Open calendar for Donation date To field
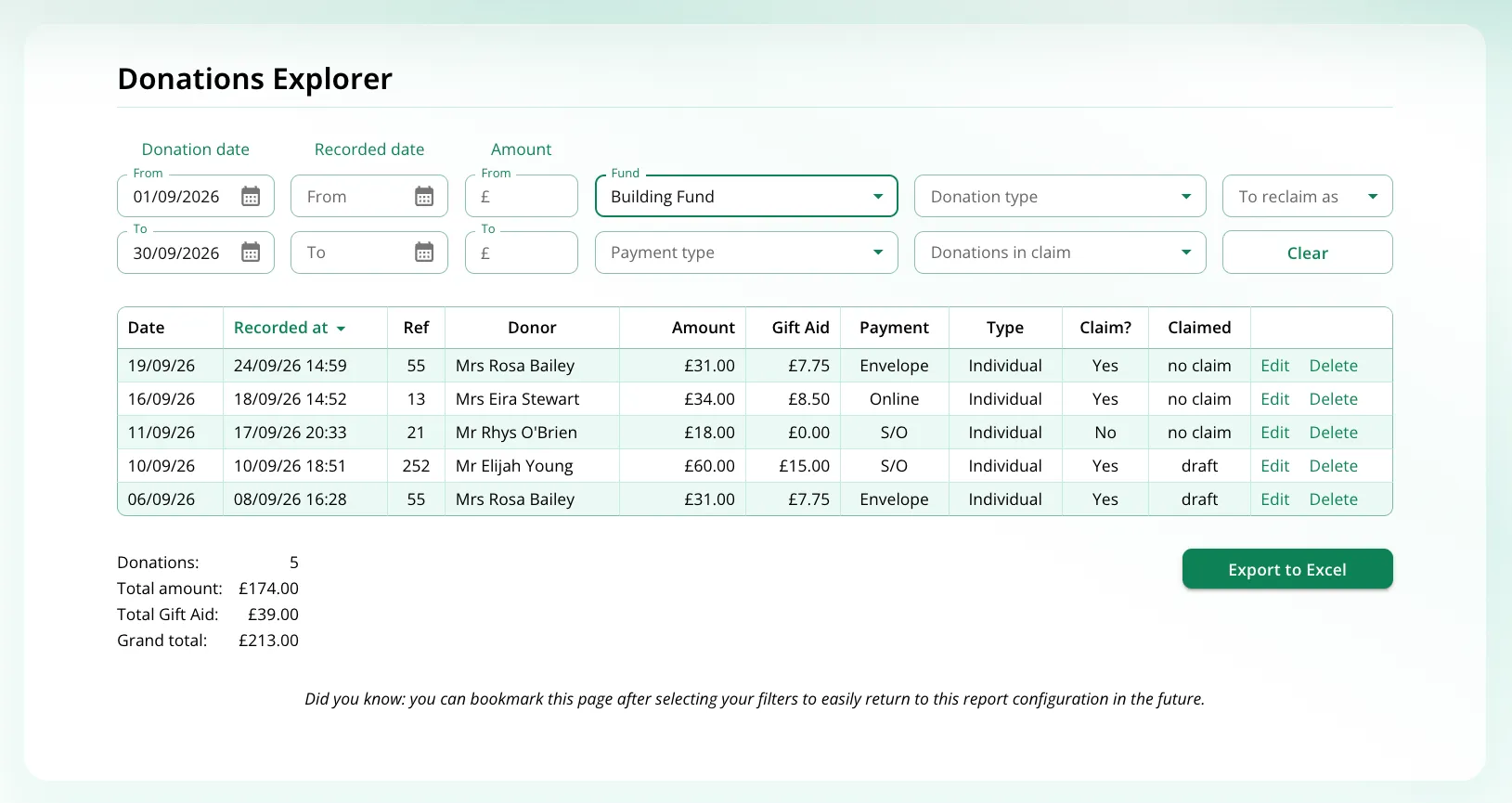This screenshot has height=803, width=1512. pos(251,253)
